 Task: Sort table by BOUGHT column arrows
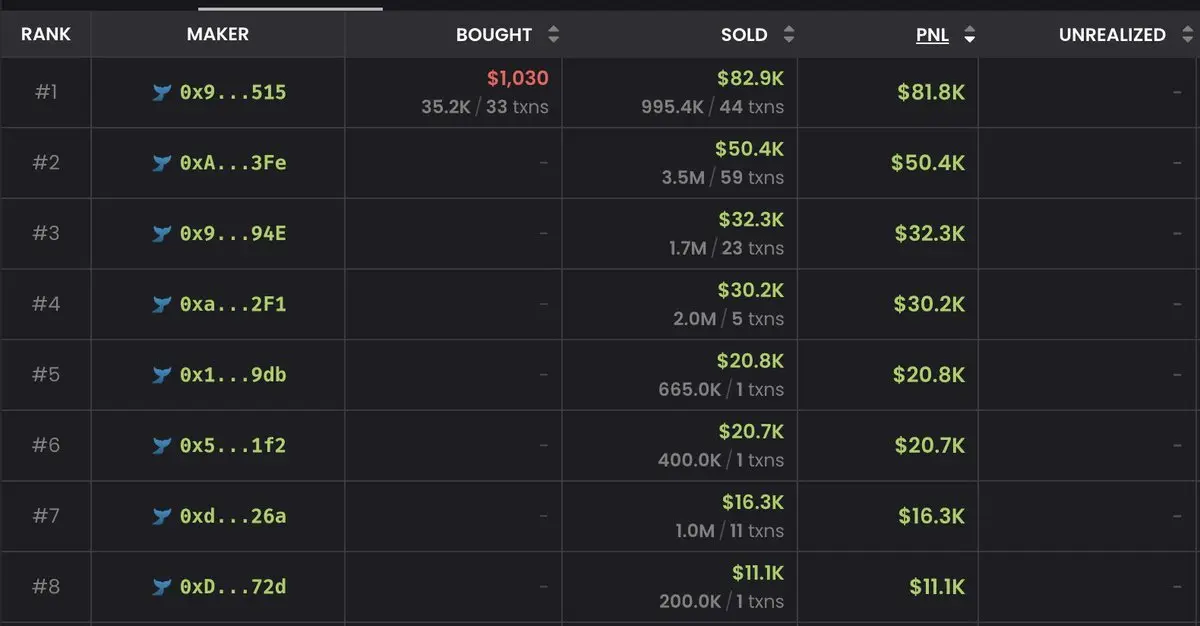coord(553,35)
